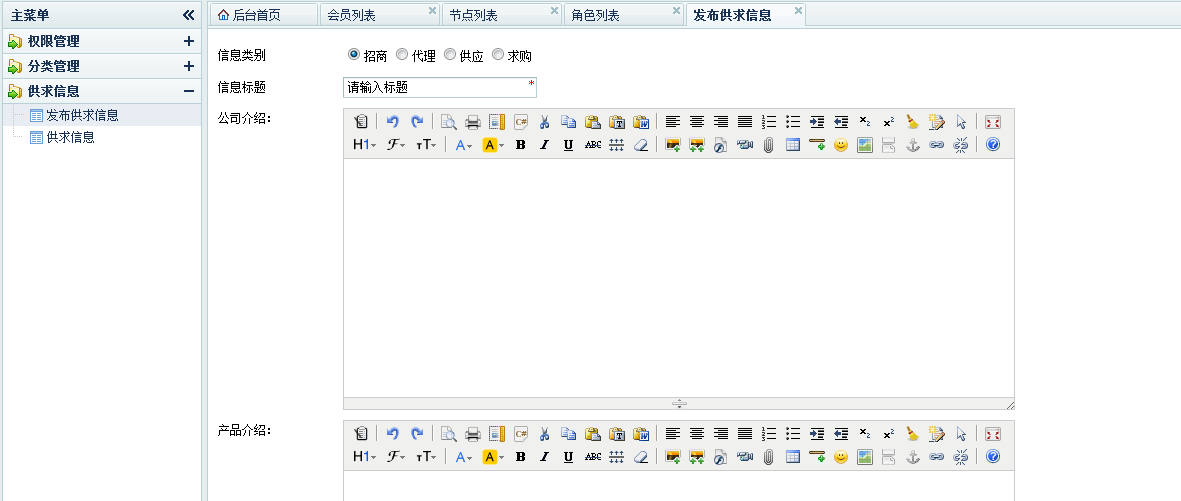1181x501 pixels.
Task: Toggle fullscreen mode in the 公司介绍 editor
Action: [x=993, y=122]
